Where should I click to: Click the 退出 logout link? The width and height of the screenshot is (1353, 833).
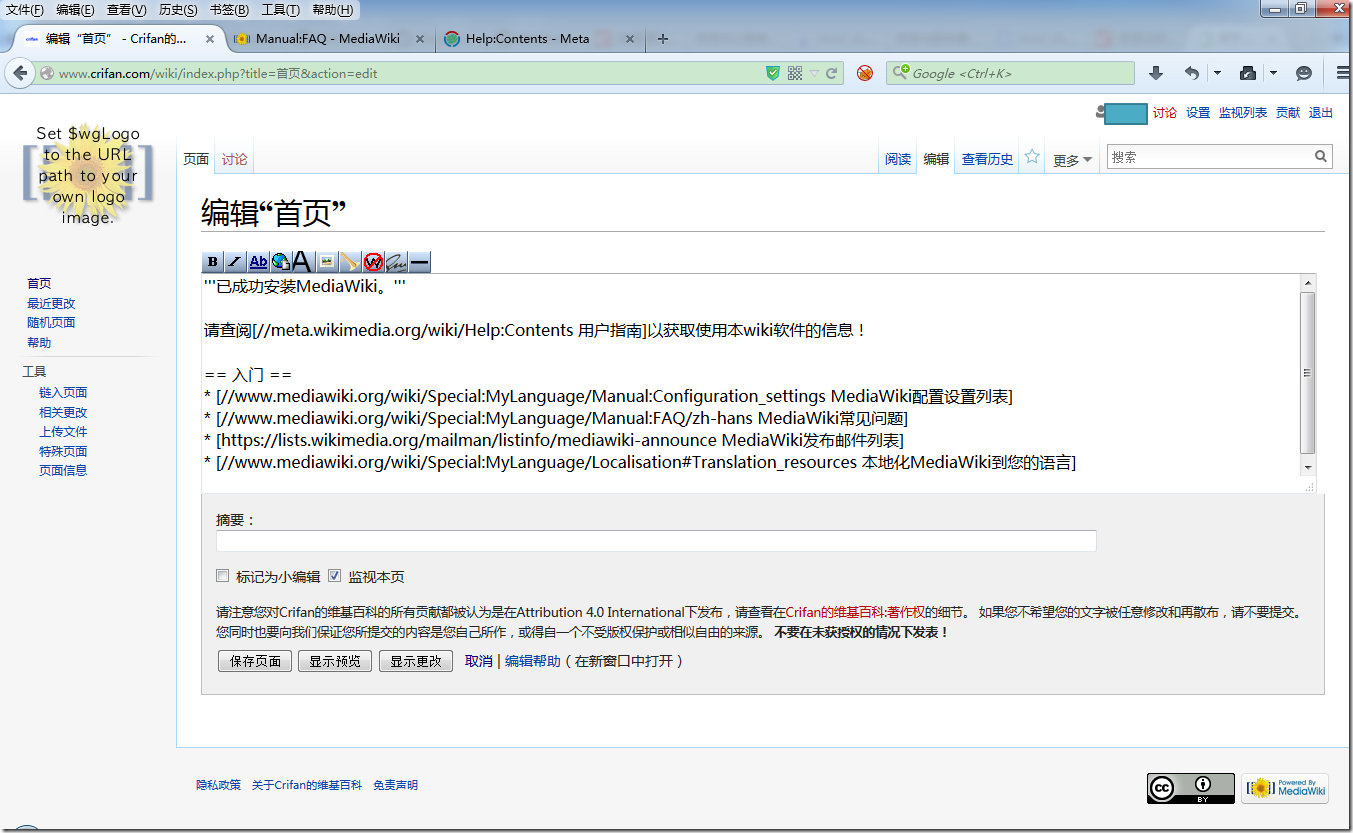pyautogui.click(x=1321, y=113)
